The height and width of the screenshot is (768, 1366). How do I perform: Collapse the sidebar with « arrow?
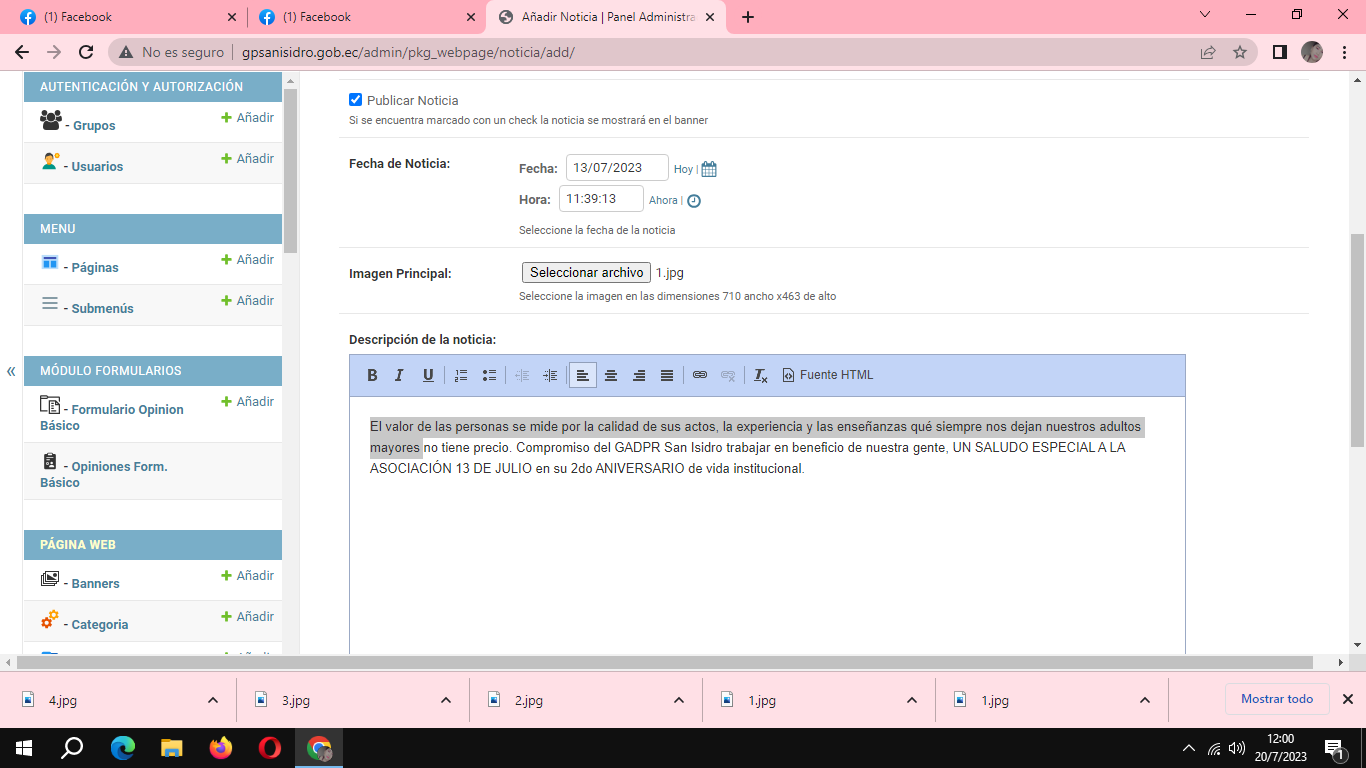point(11,371)
